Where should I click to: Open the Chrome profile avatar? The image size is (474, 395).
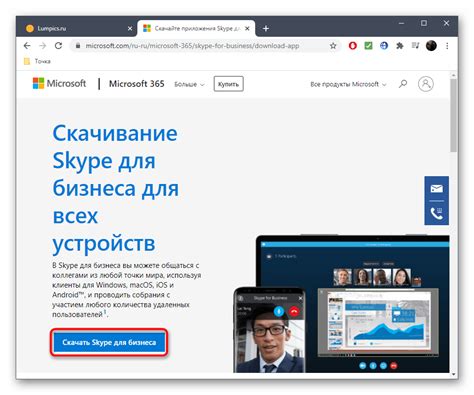click(431, 46)
